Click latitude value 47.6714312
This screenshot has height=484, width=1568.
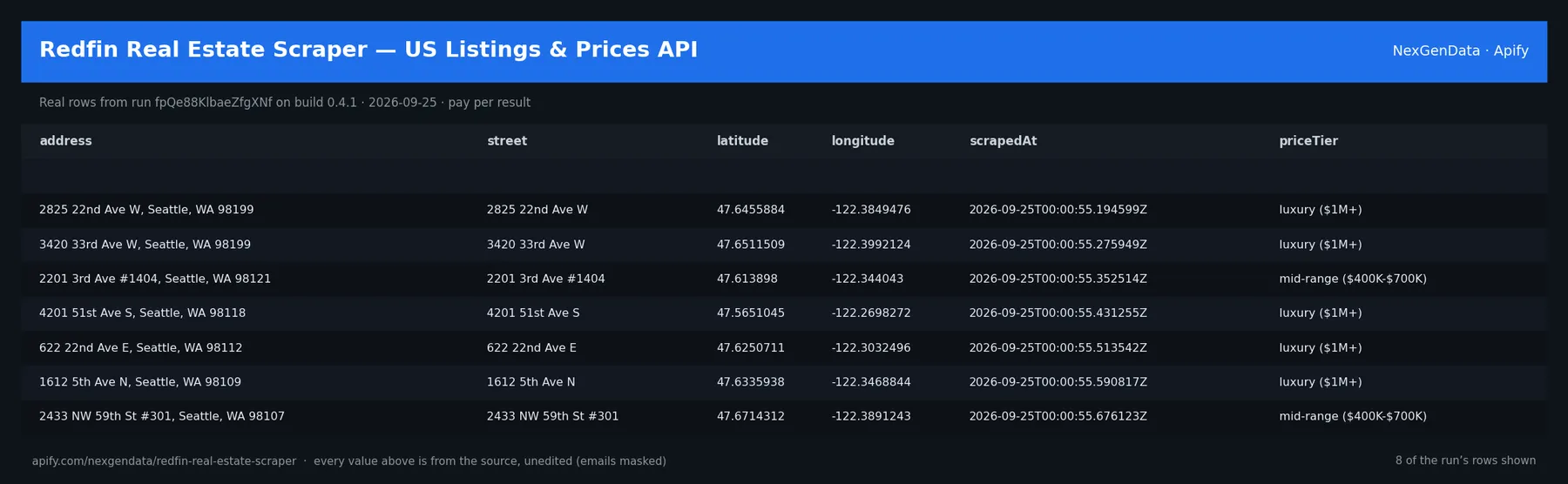[751, 416]
